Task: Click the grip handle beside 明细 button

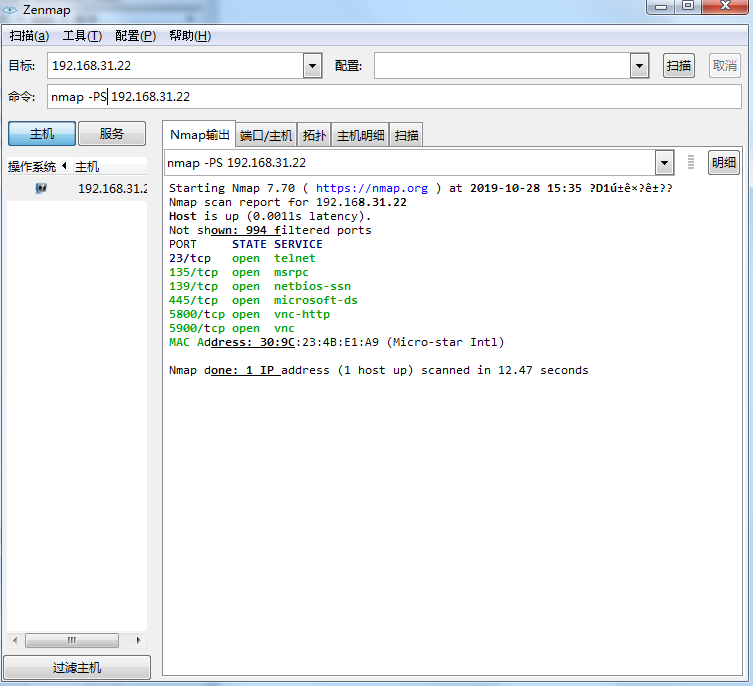Action: point(691,162)
